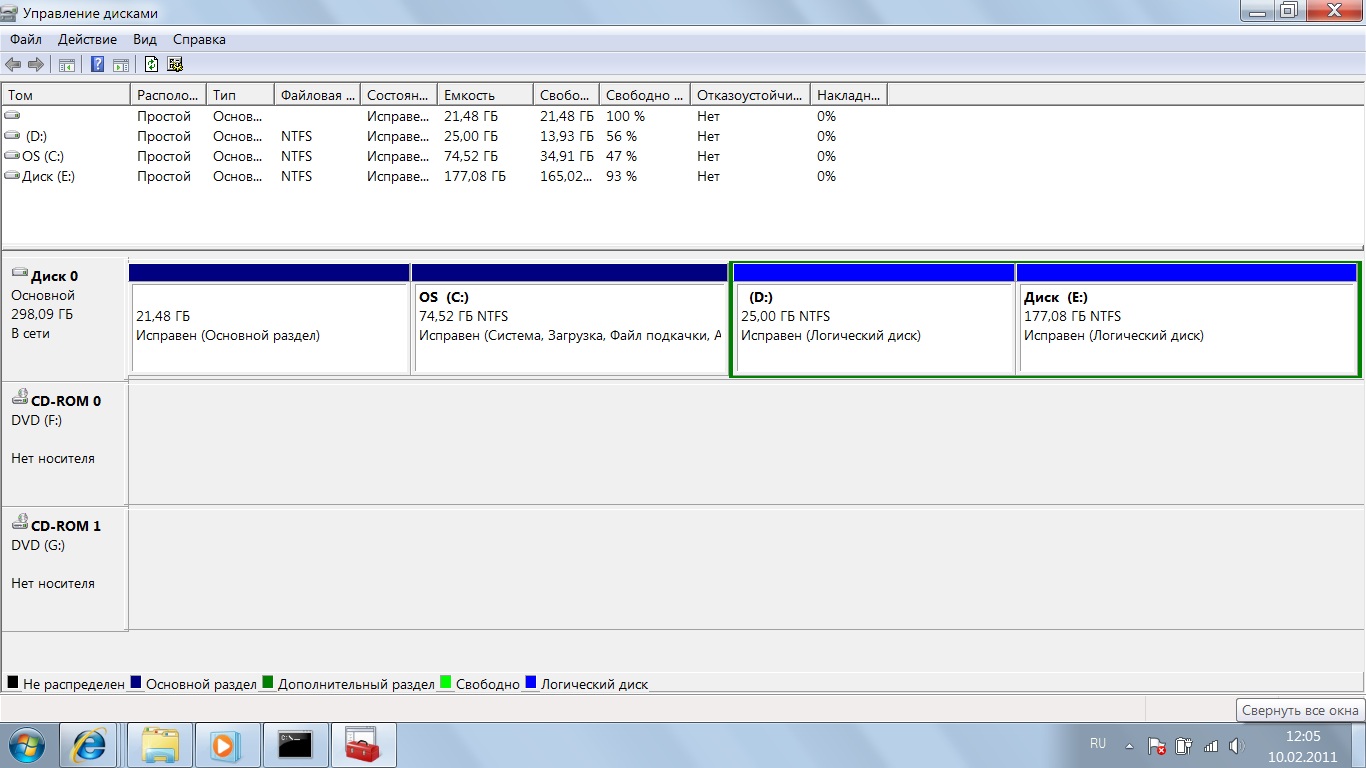Click the Back arrow in the toolbar
The width and height of the screenshot is (1366, 768).
pyautogui.click(x=13, y=64)
